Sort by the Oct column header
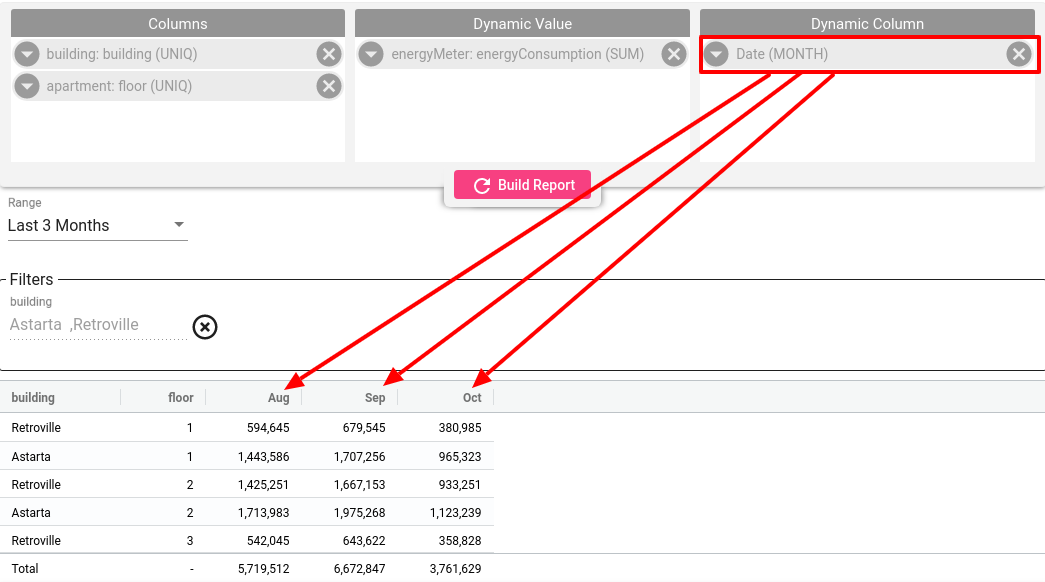 pyautogui.click(x=472, y=397)
